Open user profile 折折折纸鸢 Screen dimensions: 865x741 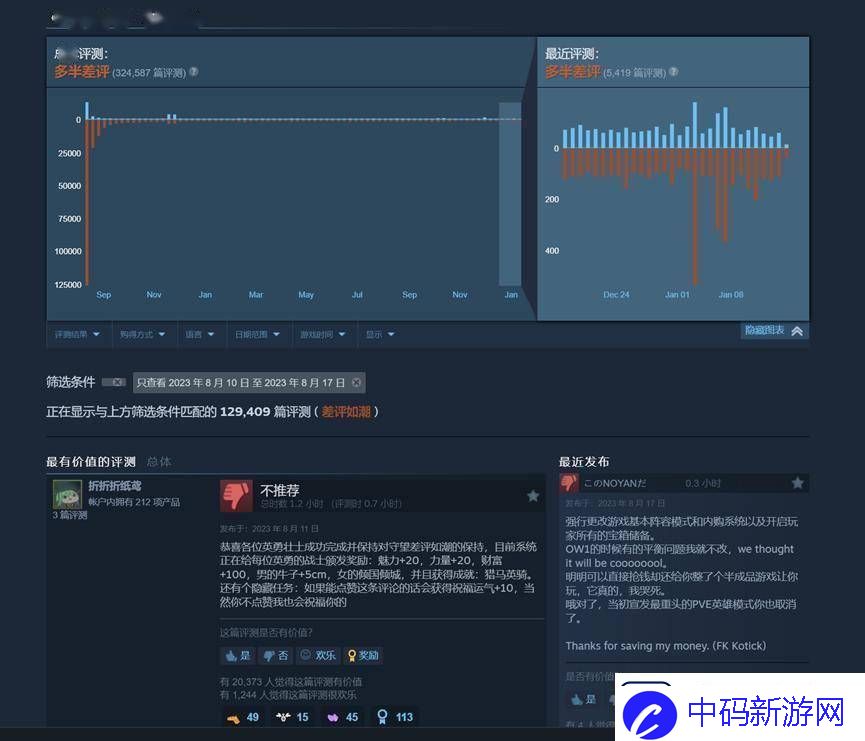(115, 486)
